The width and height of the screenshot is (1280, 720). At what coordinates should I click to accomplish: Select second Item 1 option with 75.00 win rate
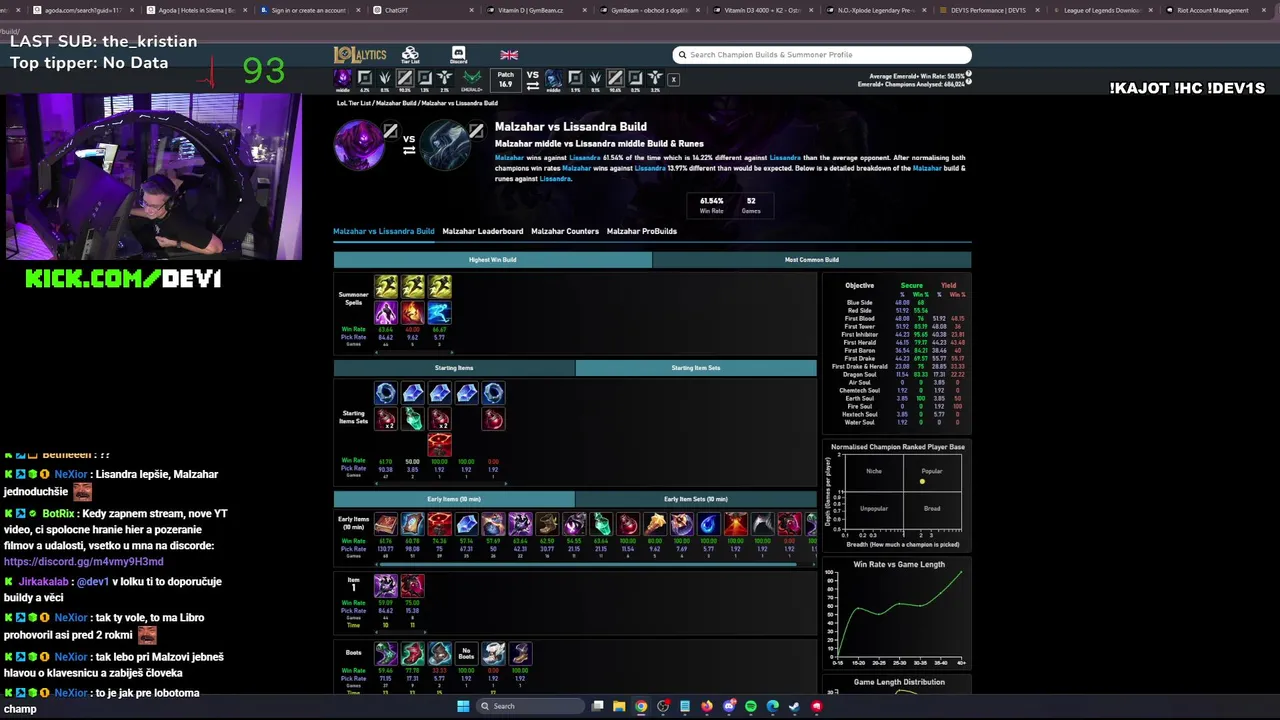(412, 586)
